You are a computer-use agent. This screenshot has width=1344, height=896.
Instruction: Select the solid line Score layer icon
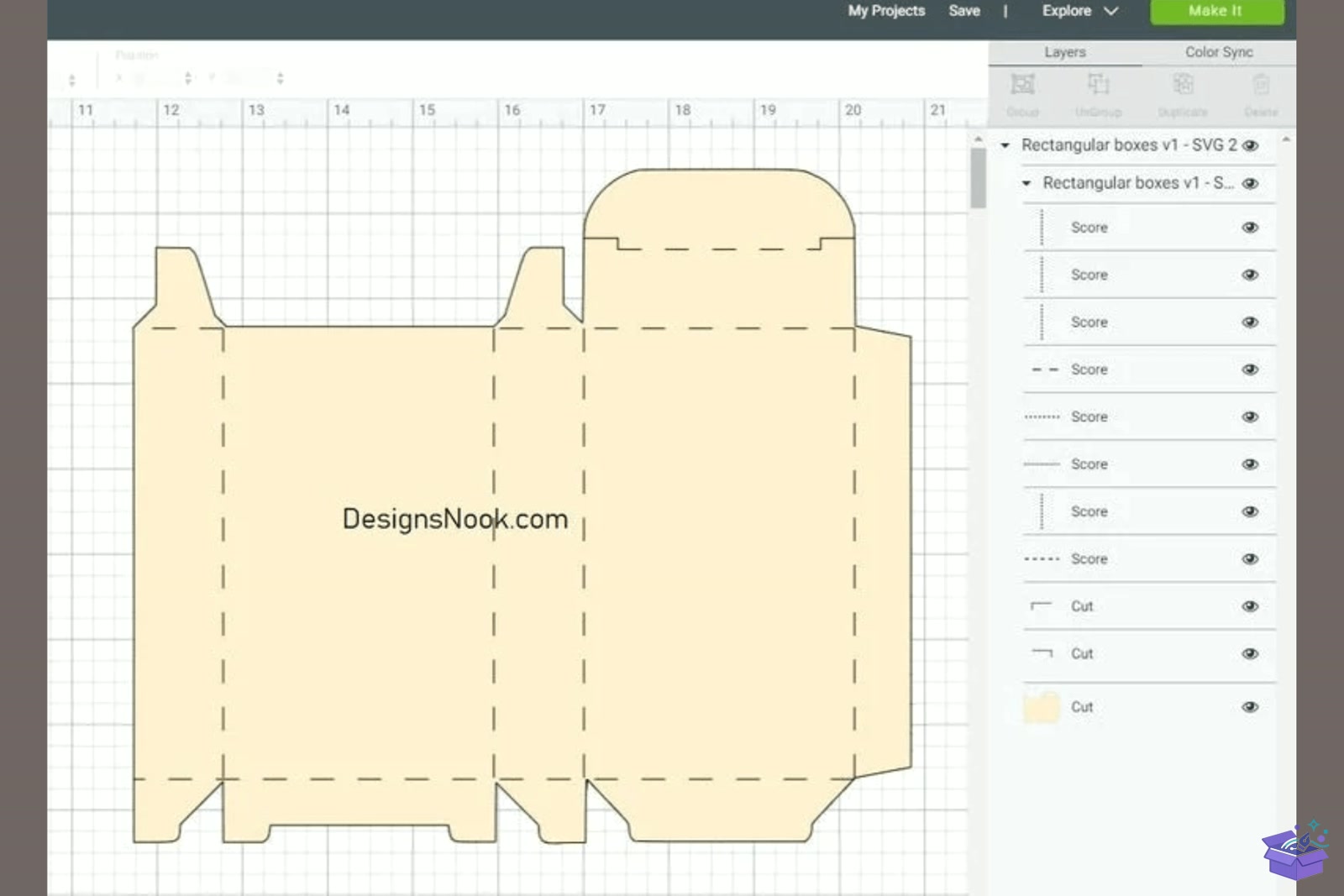point(1042,464)
